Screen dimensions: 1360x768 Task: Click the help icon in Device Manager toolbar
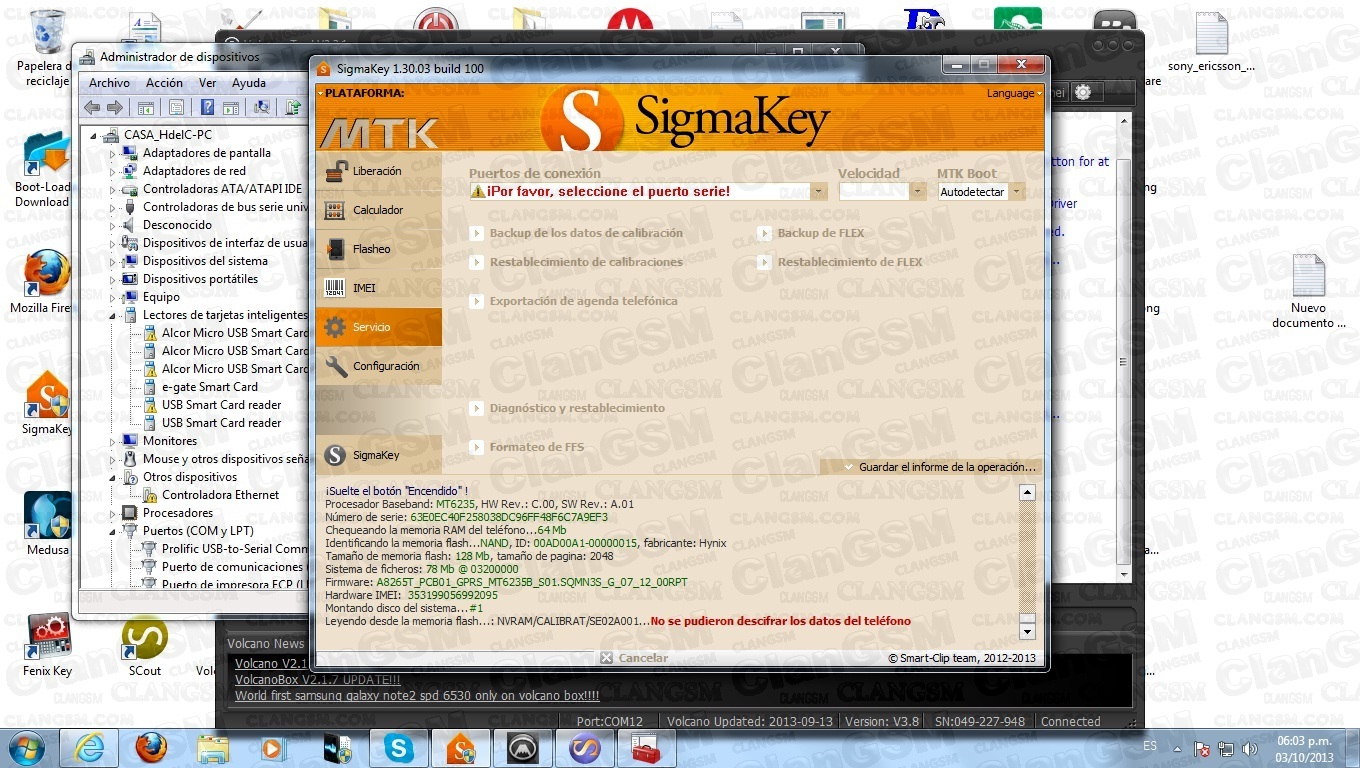[x=207, y=107]
